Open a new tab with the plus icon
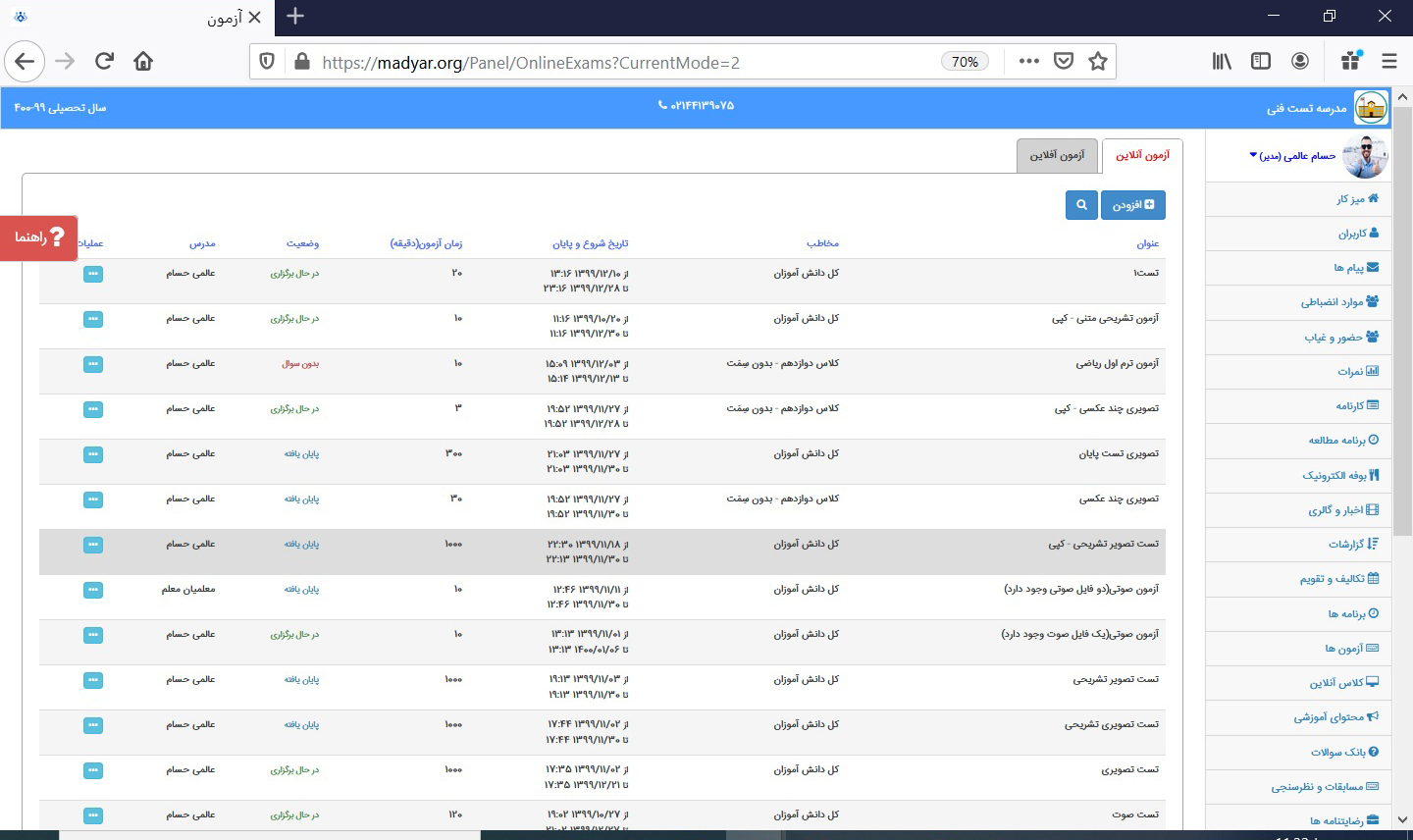 pyautogui.click(x=295, y=16)
